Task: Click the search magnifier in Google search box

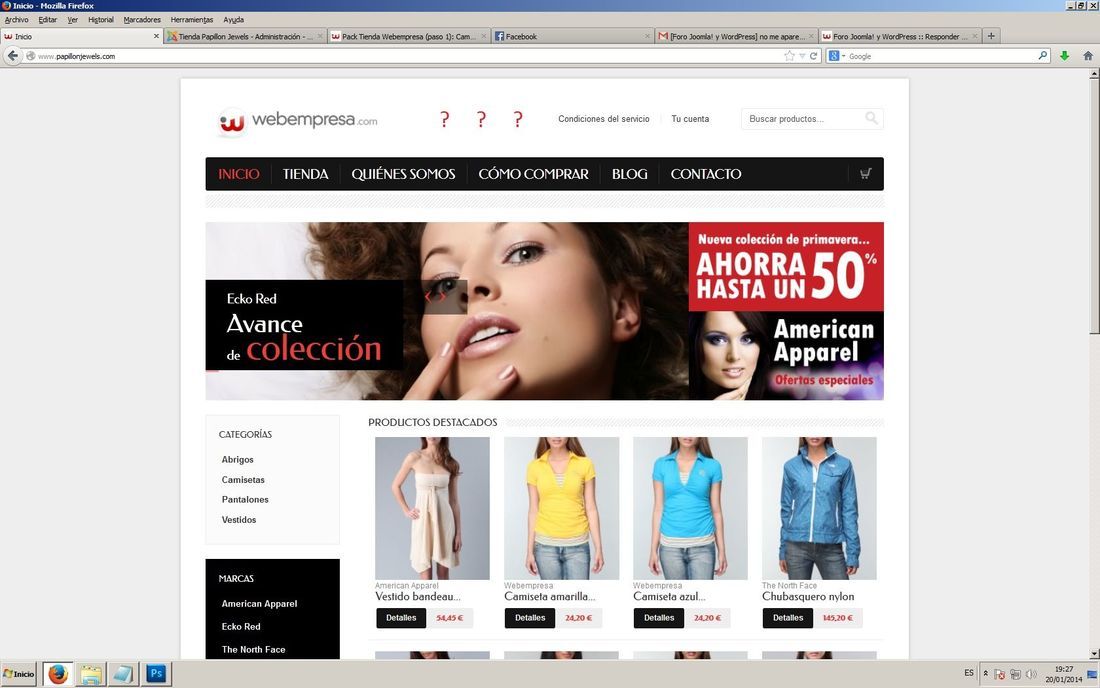Action: click(x=1043, y=55)
